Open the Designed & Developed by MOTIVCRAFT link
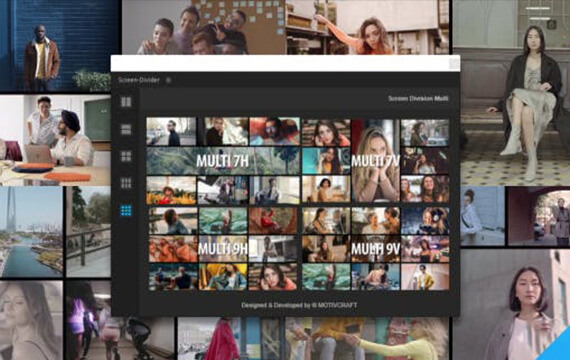 pyautogui.click(x=299, y=305)
